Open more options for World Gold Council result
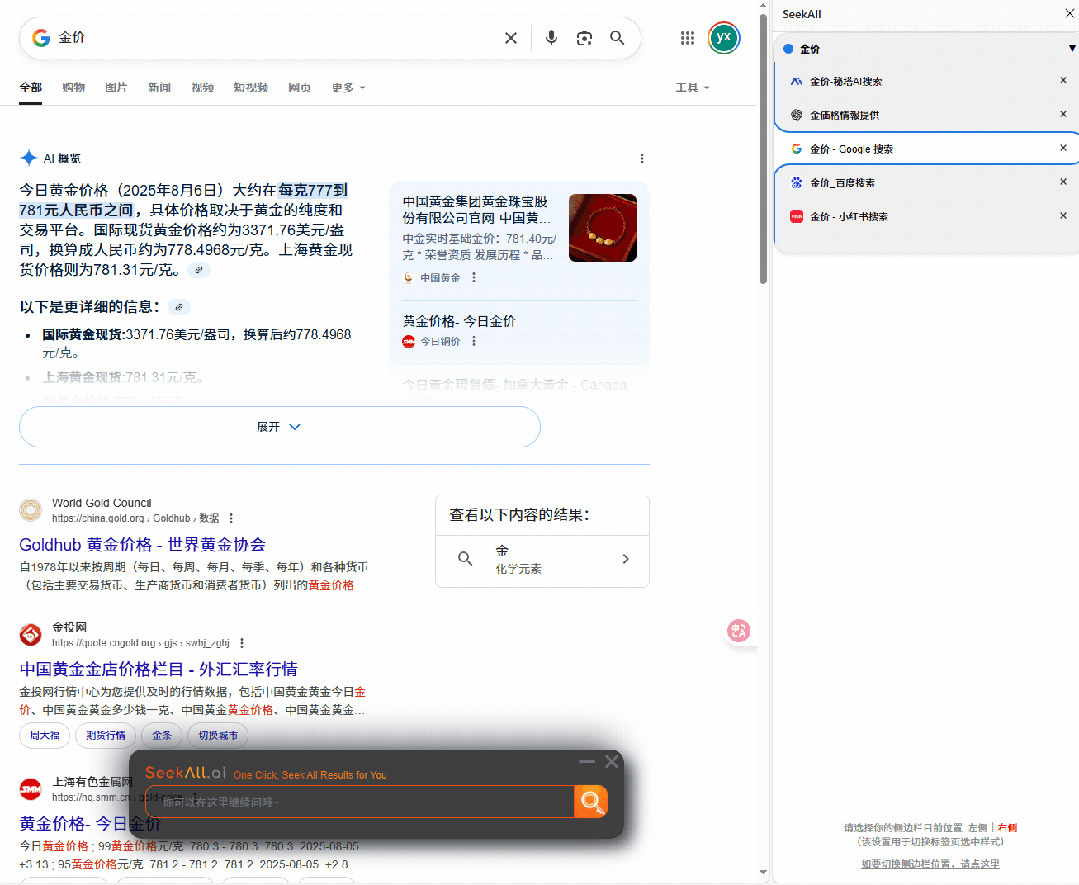Image resolution: width=1079 pixels, height=885 pixels. point(231,518)
